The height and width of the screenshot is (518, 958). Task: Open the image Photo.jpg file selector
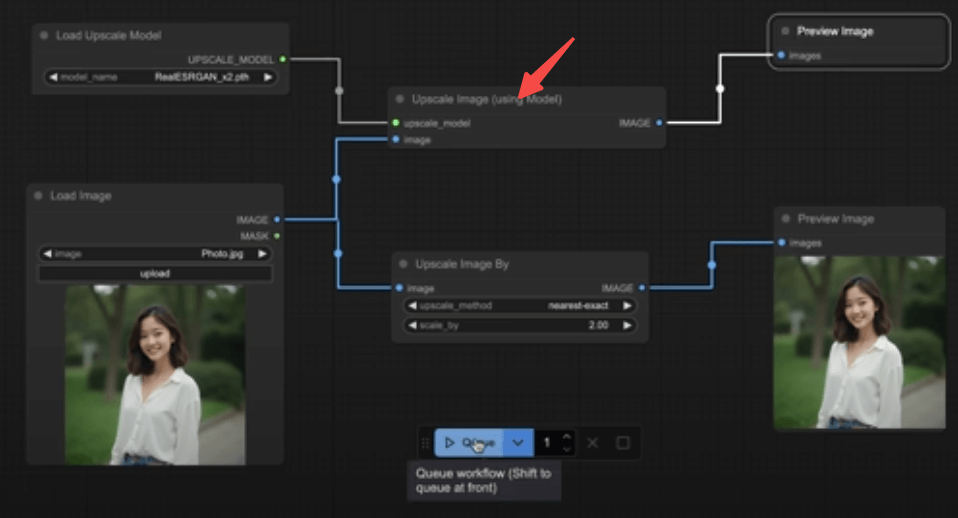pyautogui.click(x=155, y=254)
